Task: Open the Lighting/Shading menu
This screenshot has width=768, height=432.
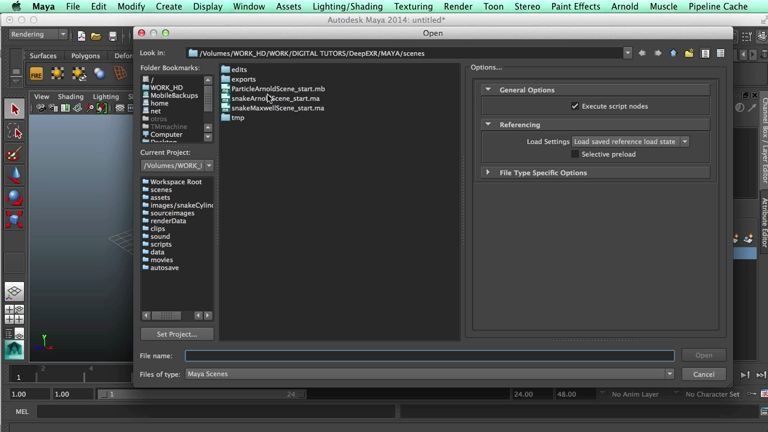Action: click(347, 6)
